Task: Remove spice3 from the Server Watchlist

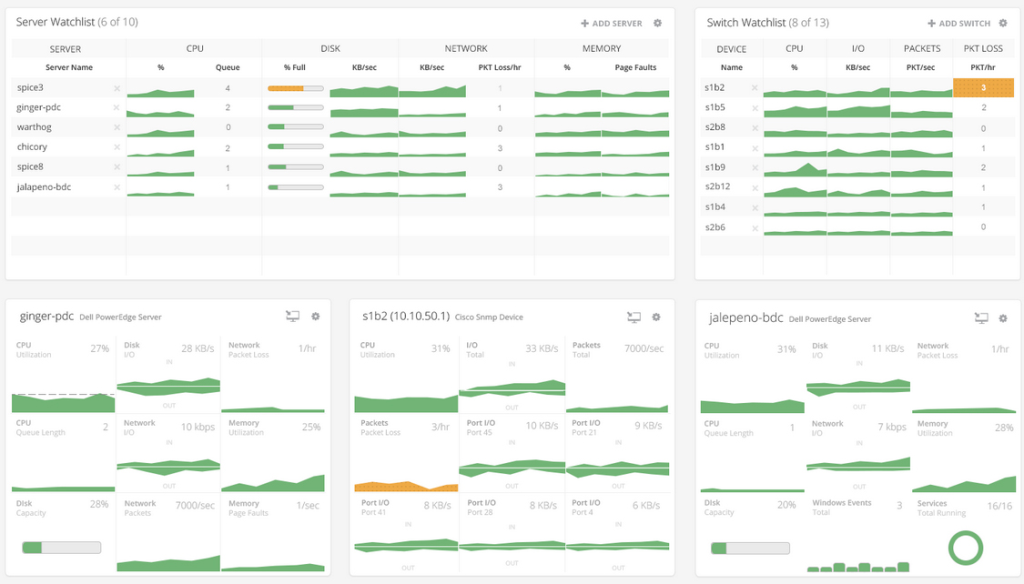Action: (x=118, y=89)
